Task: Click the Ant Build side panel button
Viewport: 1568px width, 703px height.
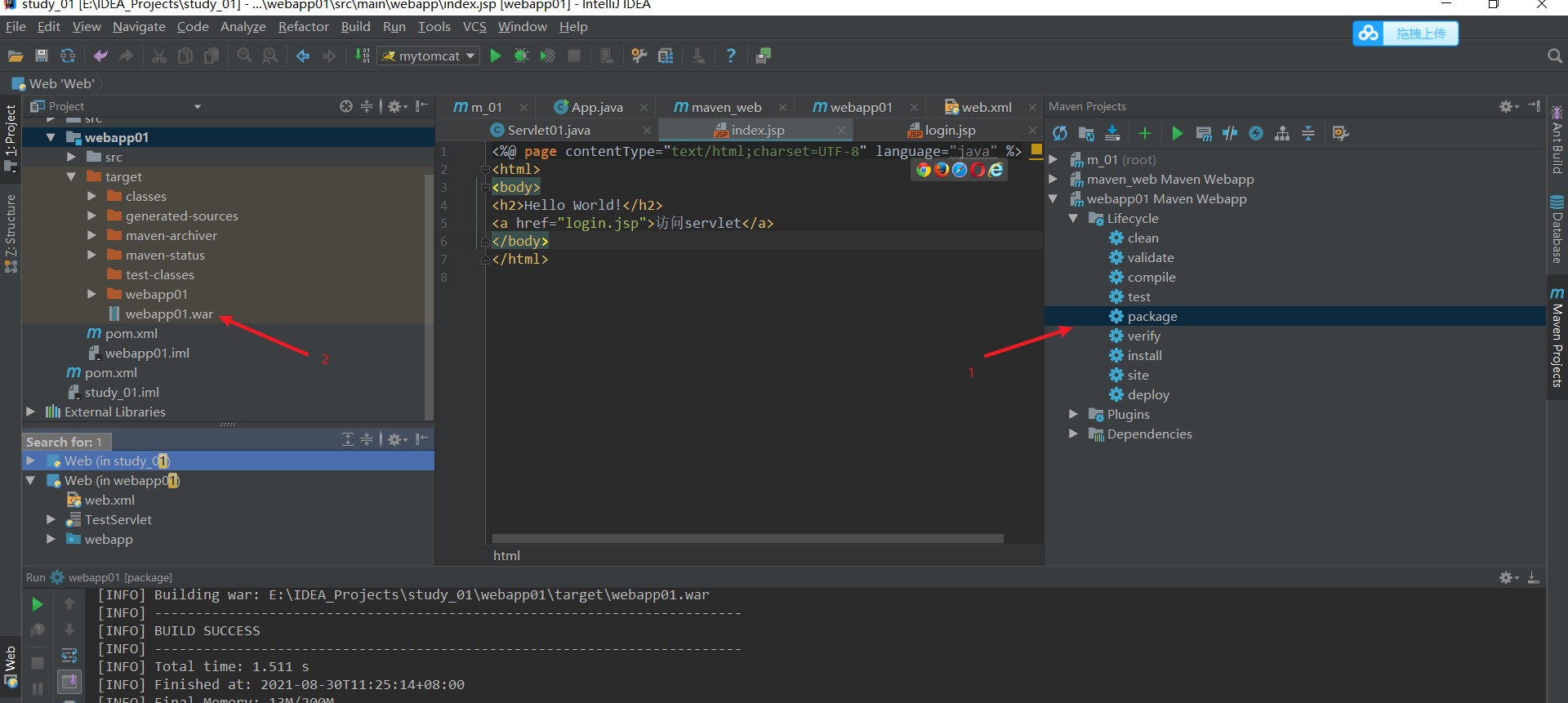Action: (1557, 140)
